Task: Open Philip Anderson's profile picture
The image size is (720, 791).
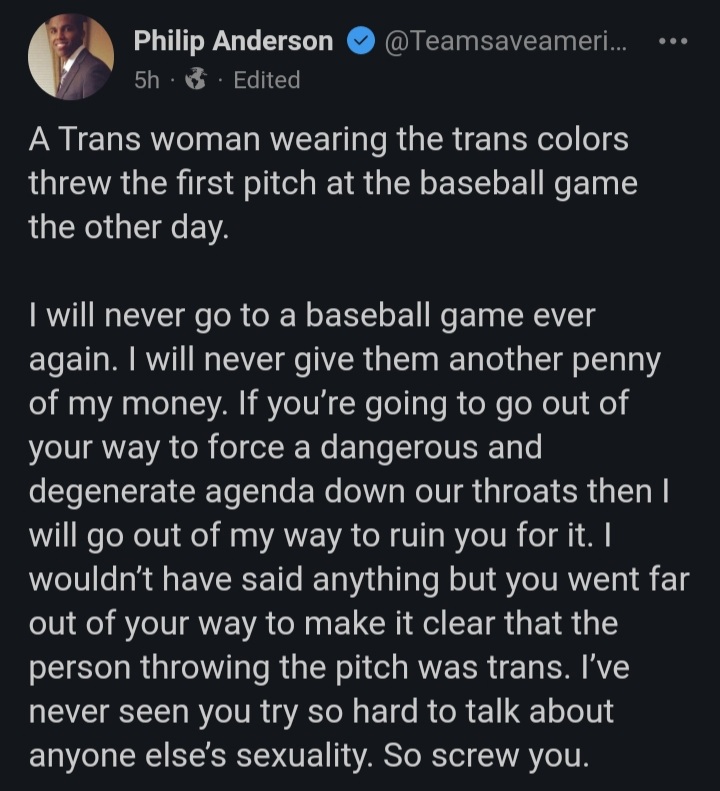Action: (71, 56)
